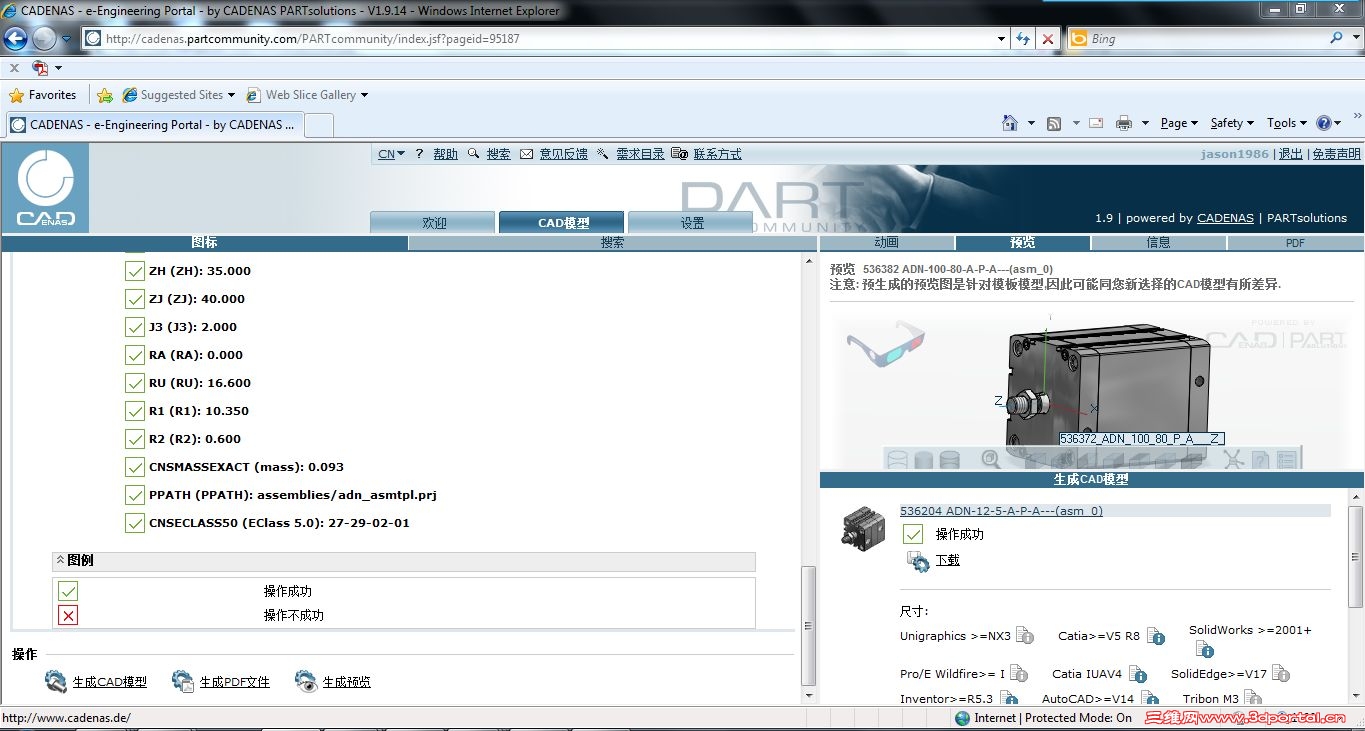Screen dimensions: 1365x731
Task: Click the Print icon in command bar
Action: tap(1124, 123)
